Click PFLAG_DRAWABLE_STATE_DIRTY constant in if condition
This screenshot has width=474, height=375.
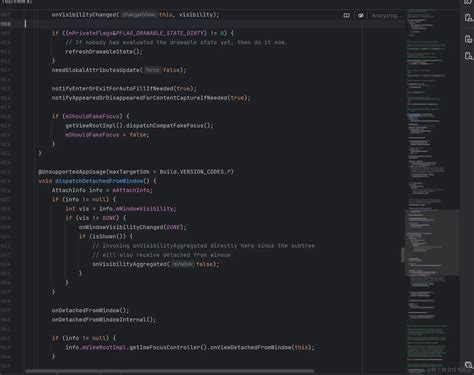[160, 33]
